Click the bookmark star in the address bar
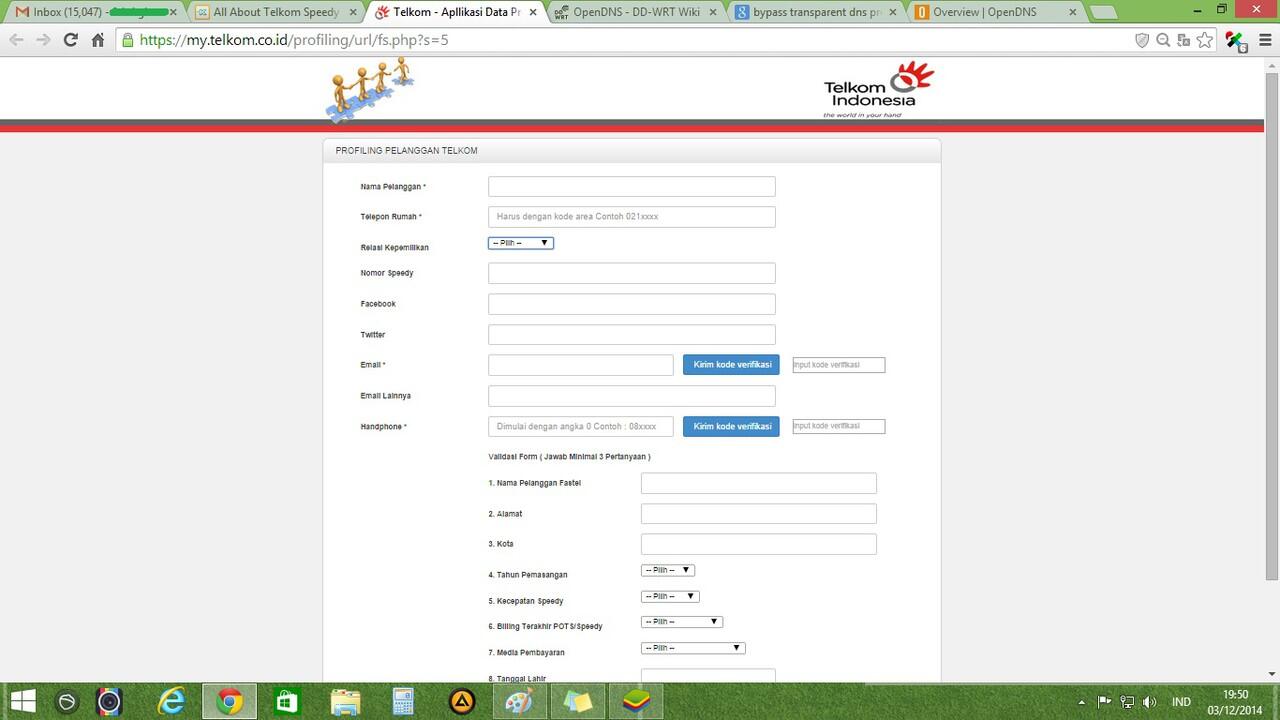 1204,40
